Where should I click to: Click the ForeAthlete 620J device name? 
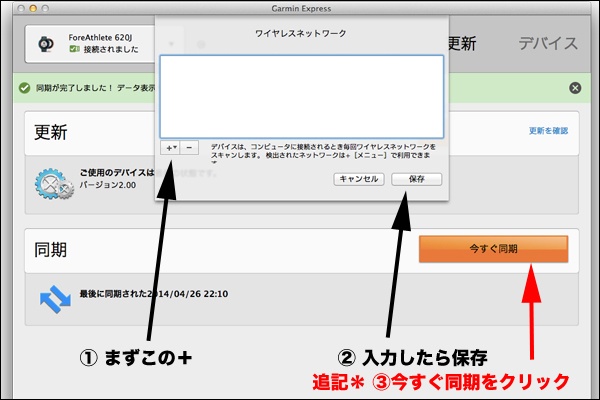(100, 38)
